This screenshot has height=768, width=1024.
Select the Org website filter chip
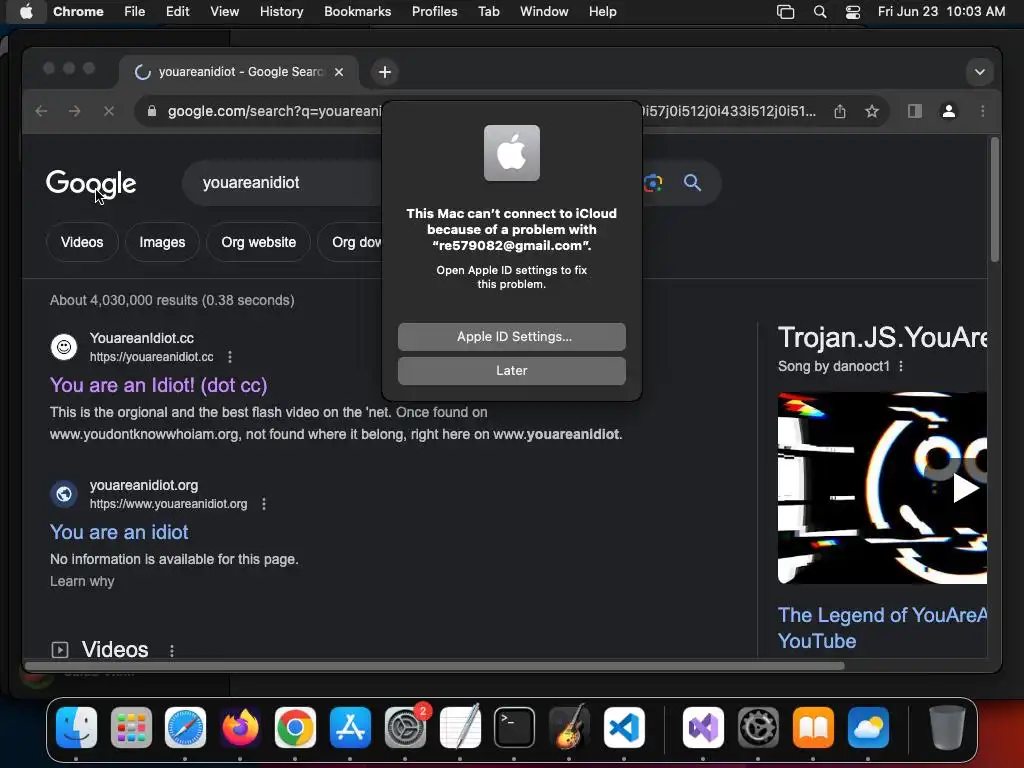pos(258,242)
